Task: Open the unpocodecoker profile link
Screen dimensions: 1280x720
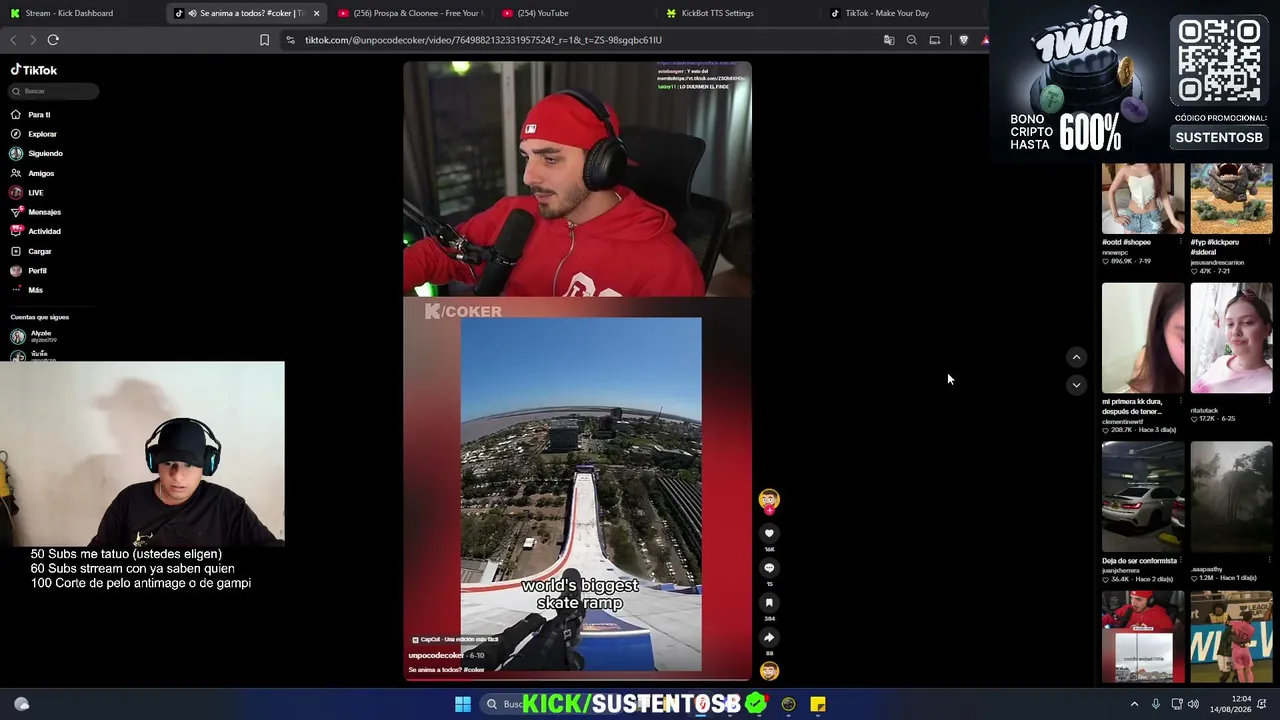Action: coord(436,655)
